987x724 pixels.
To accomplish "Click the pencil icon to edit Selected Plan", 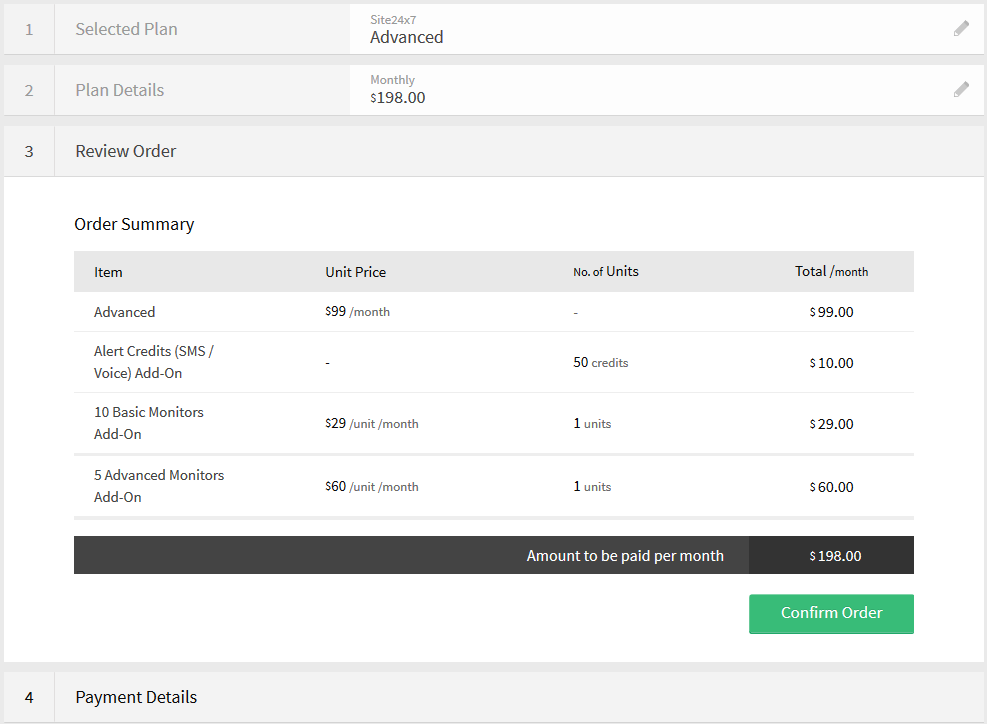I will [961, 29].
